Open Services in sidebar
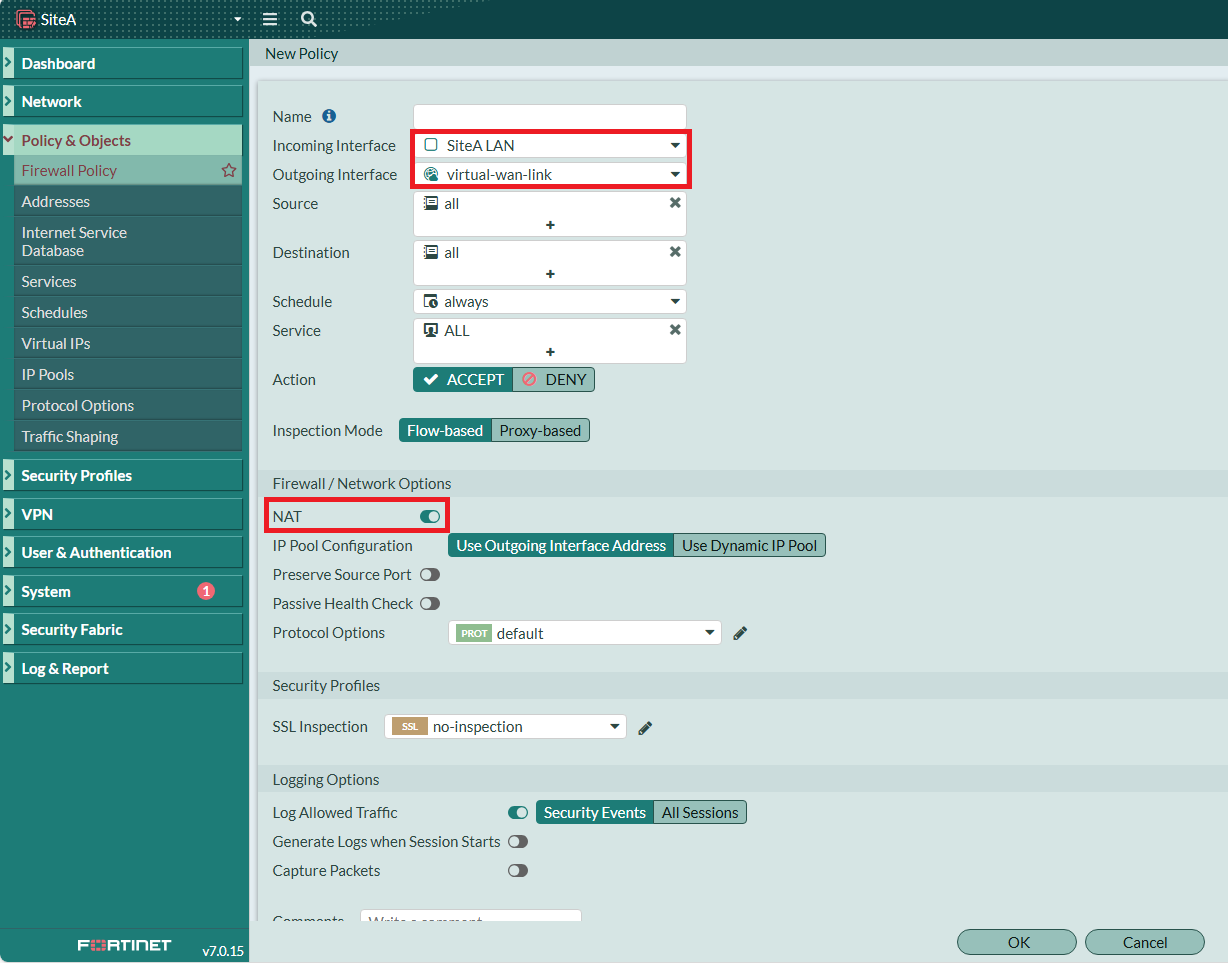The height and width of the screenshot is (963, 1228). tap(128, 282)
